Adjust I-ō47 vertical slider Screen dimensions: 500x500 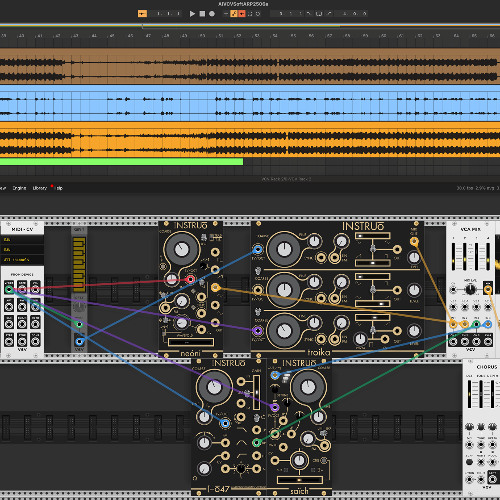click(256, 392)
